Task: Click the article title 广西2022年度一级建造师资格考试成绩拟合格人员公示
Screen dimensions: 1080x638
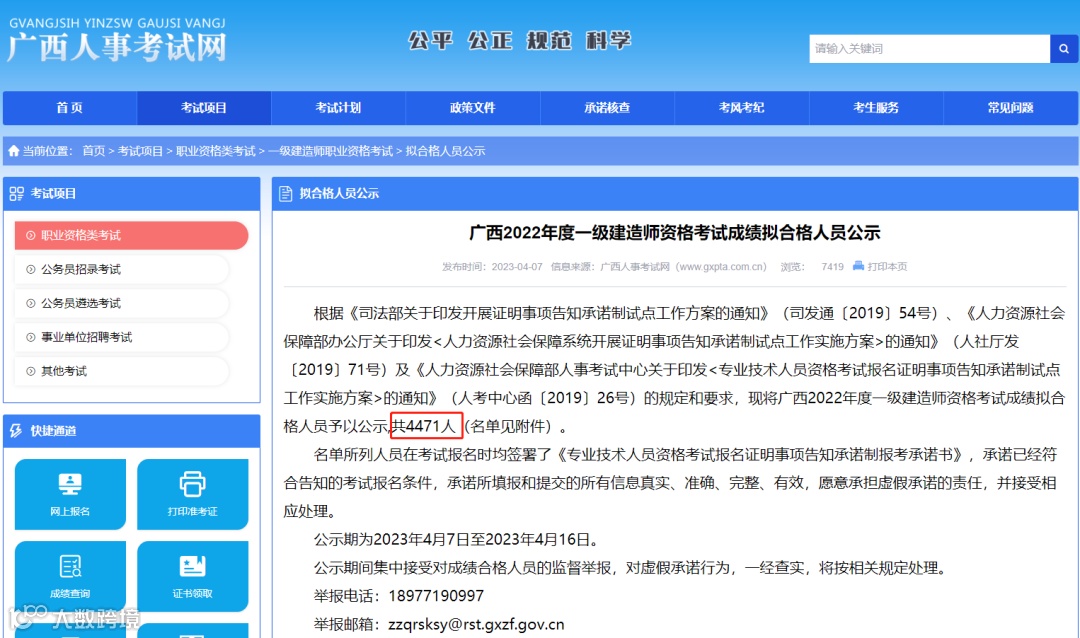Action: pyautogui.click(x=674, y=233)
